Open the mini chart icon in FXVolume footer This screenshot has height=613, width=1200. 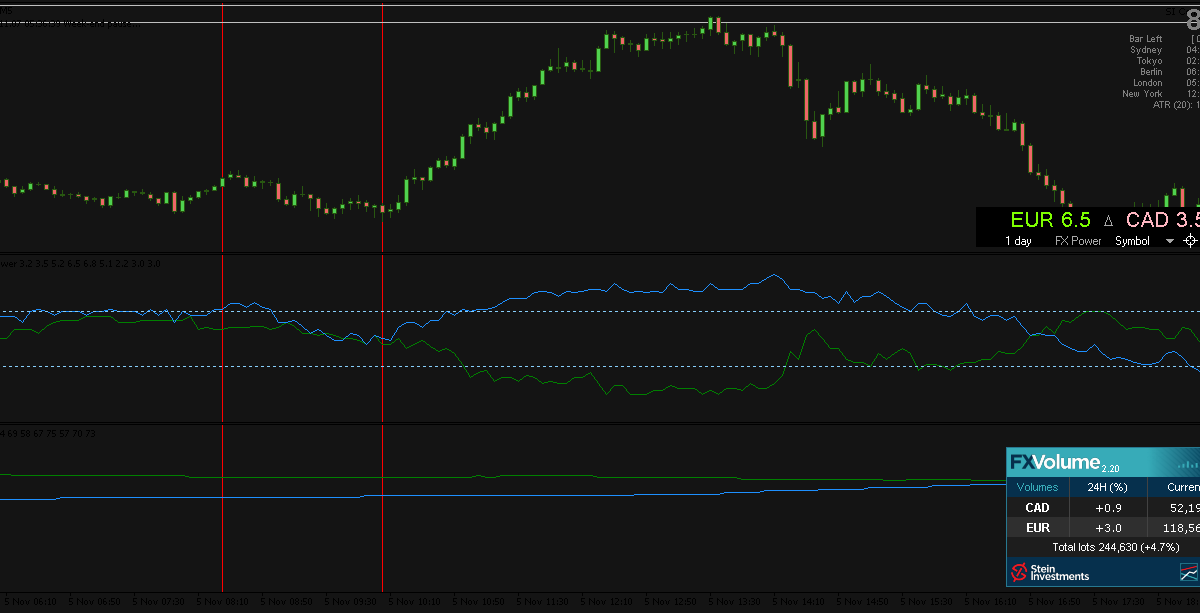pos(1189,571)
